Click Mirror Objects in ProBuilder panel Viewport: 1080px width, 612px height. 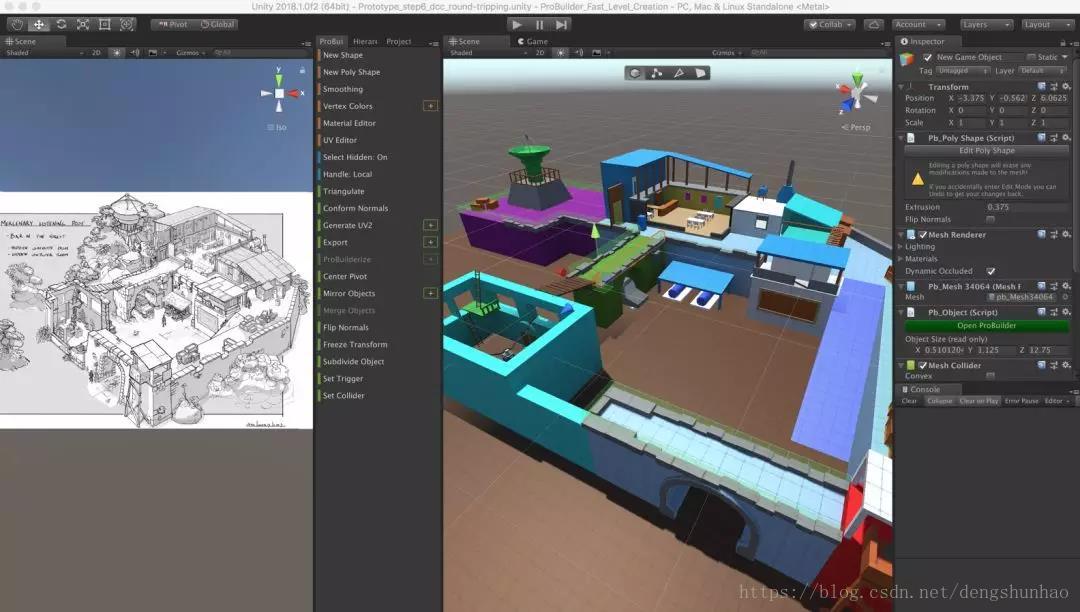pos(349,293)
